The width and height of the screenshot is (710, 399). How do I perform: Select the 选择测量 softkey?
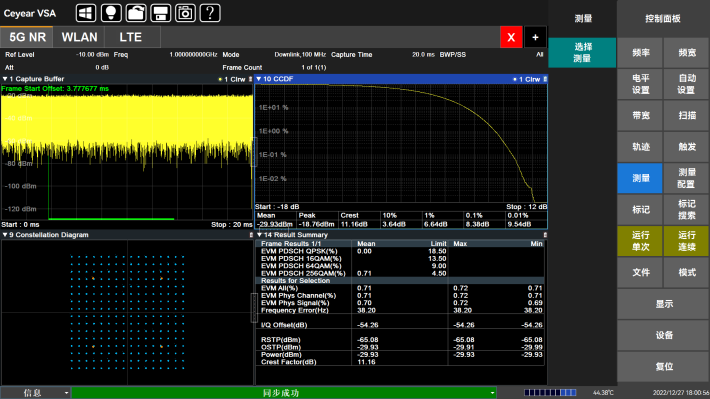tap(582, 53)
